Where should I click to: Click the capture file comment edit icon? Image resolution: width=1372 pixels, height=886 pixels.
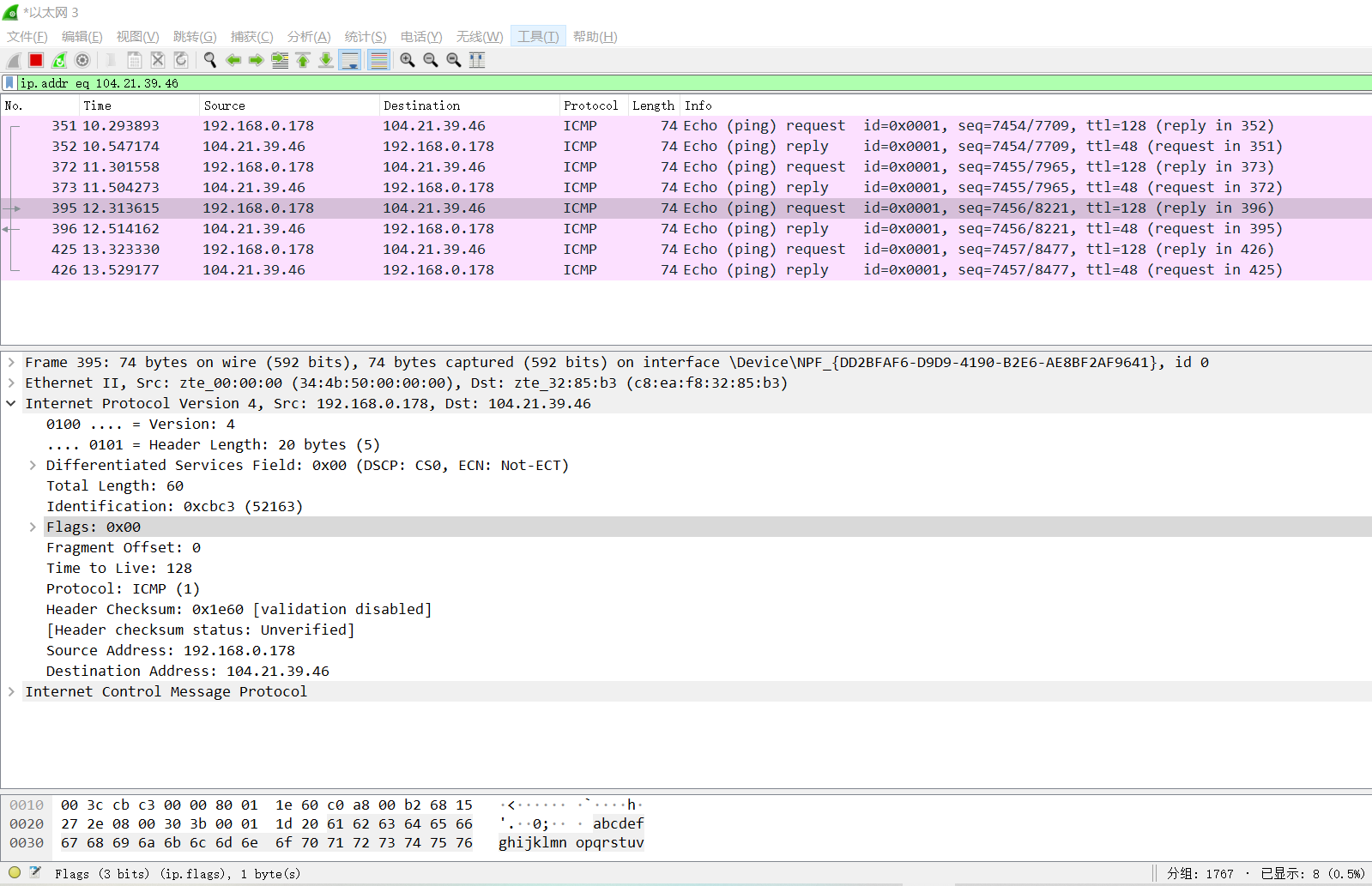click(x=35, y=873)
